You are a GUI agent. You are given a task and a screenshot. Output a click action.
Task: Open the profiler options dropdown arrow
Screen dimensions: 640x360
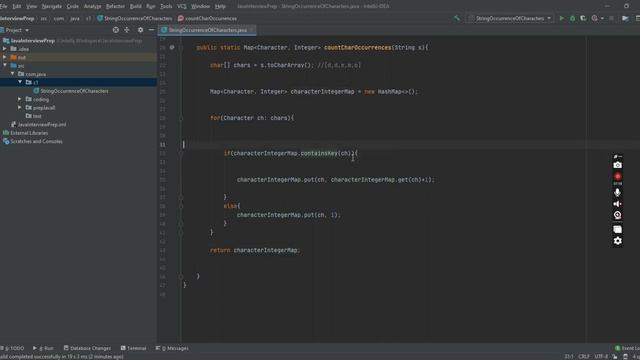(602, 18)
